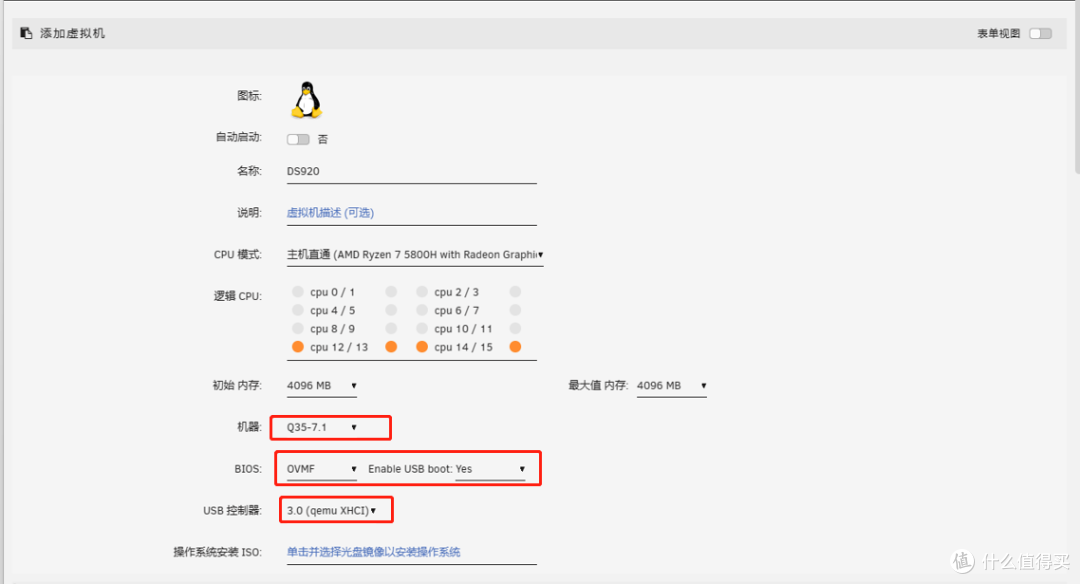
Task: Click the VM description field
Action: [x=411, y=213]
